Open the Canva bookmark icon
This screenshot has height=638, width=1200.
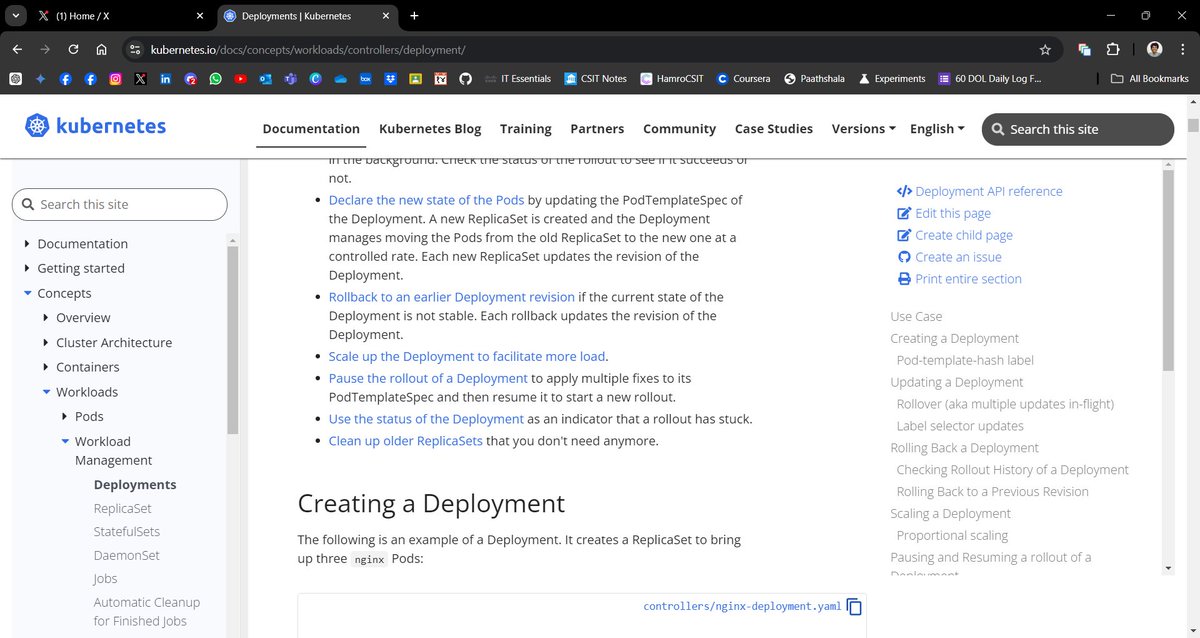[315, 78]
